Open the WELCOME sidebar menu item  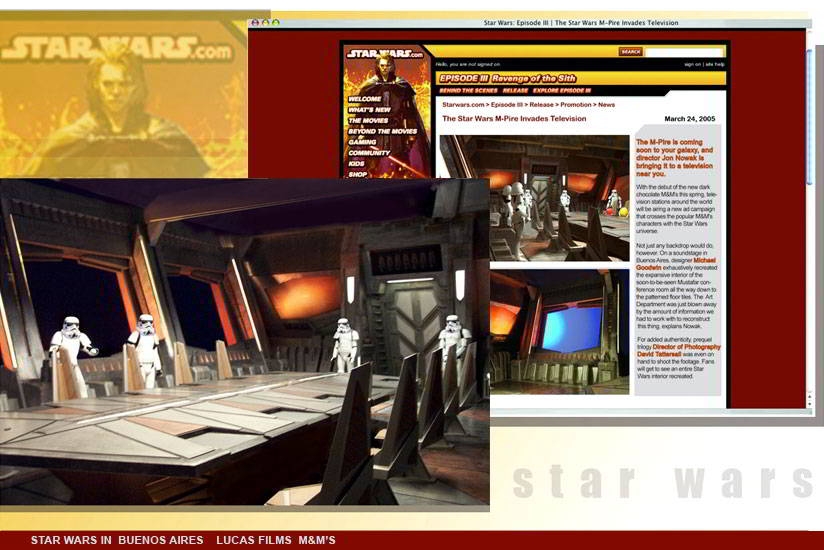tap(364, 99)
